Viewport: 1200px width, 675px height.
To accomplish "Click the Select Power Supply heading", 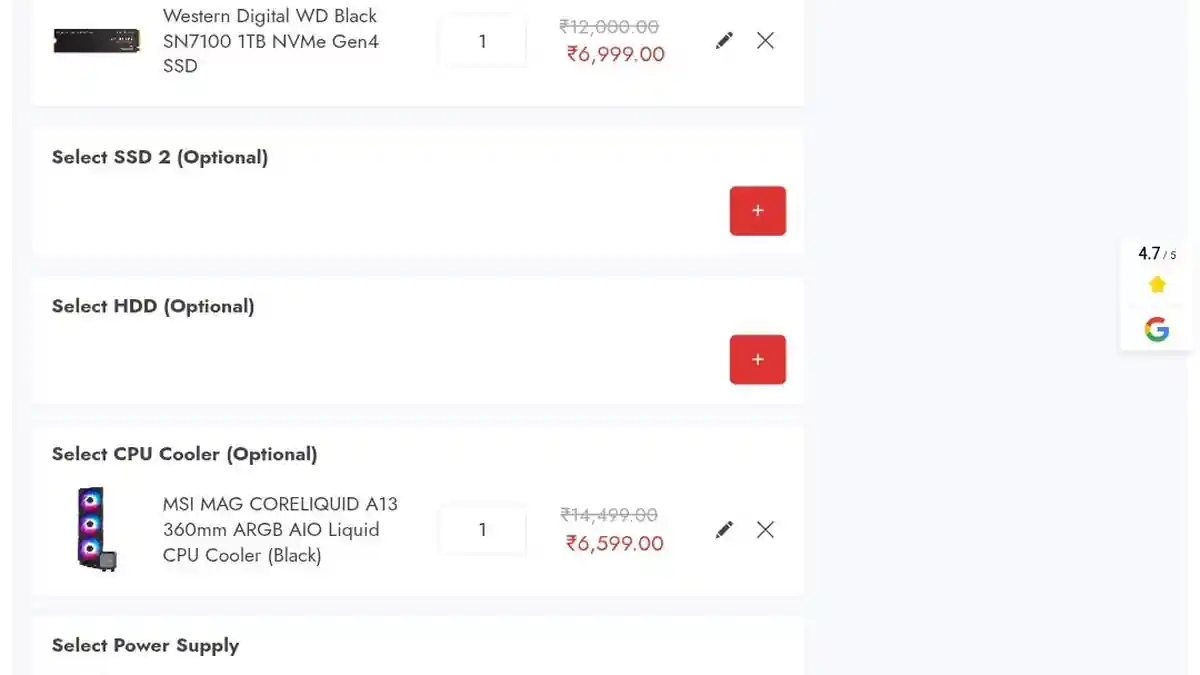I will tap(145, 645).
